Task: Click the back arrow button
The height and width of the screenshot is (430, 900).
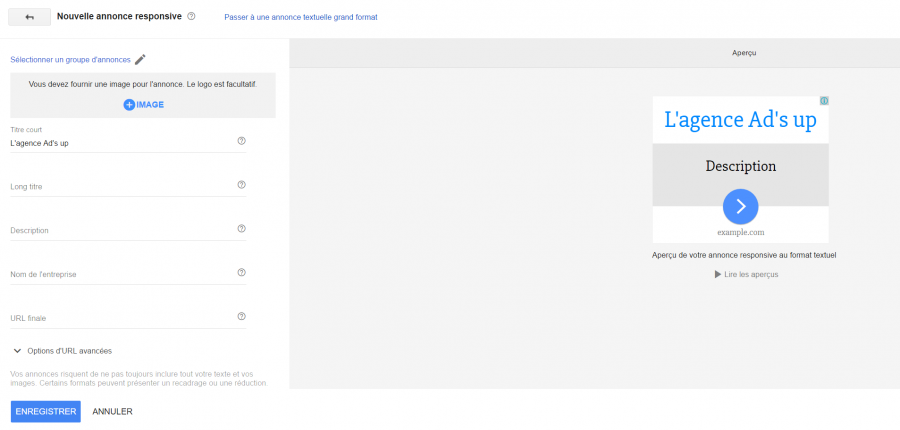Action: 29,17
